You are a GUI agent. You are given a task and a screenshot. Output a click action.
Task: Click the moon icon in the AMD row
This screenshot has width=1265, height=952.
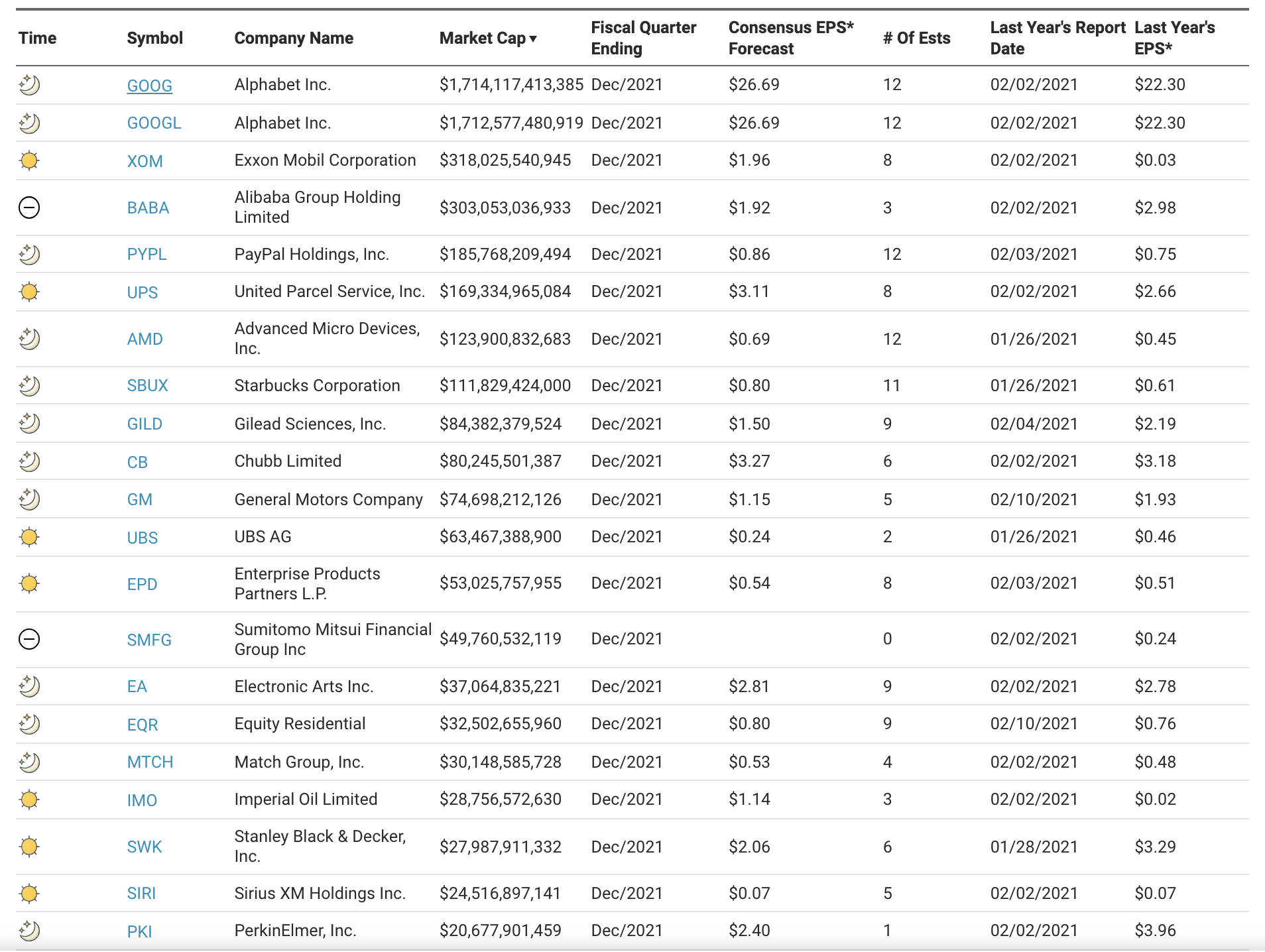tap(29, 339)
